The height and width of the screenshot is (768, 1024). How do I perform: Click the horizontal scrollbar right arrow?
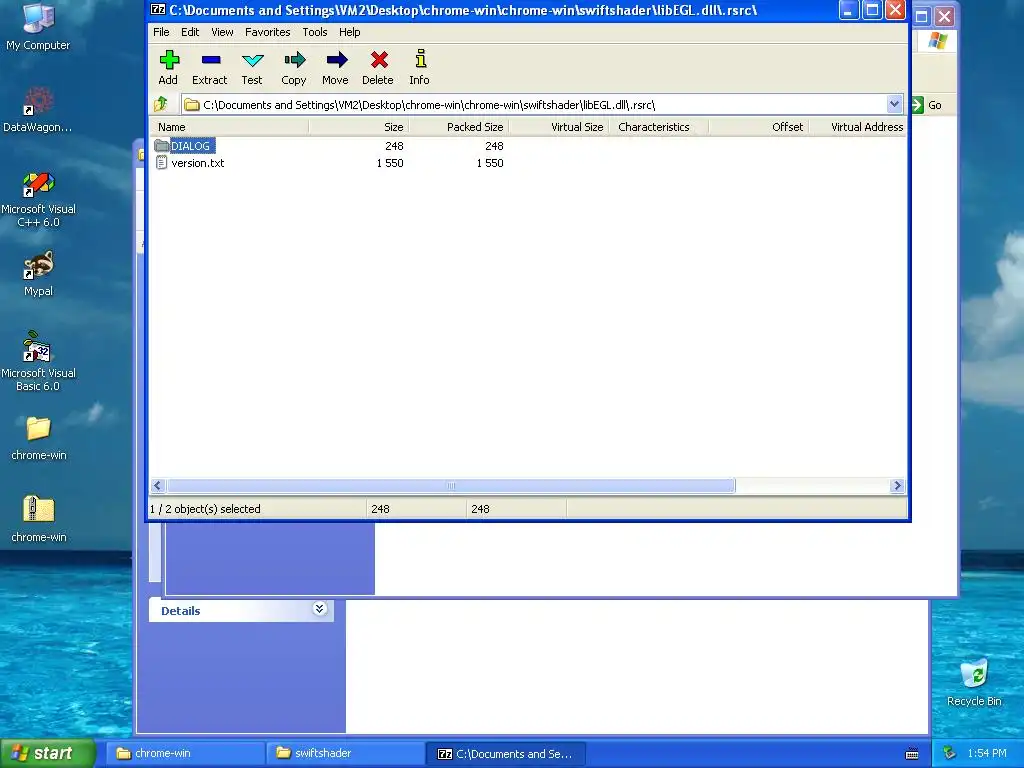click(897, 485)
